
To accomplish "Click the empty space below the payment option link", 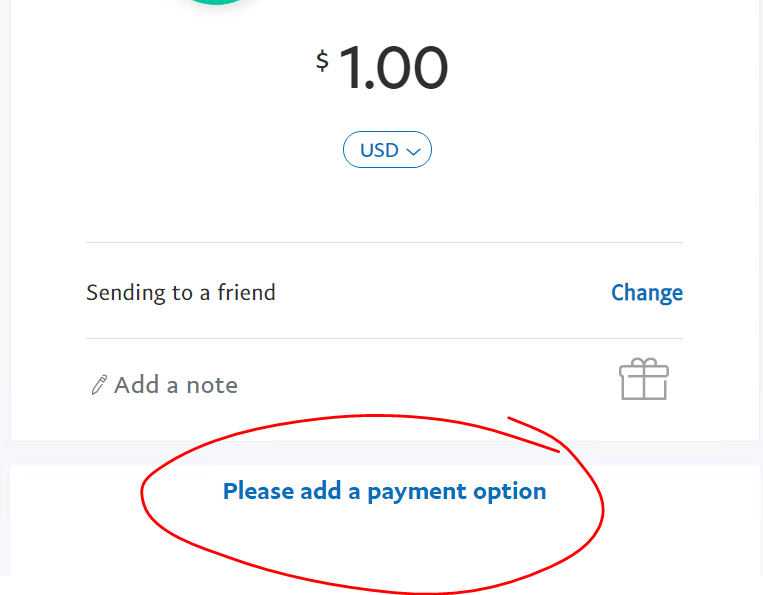I will tap(384, 545).
